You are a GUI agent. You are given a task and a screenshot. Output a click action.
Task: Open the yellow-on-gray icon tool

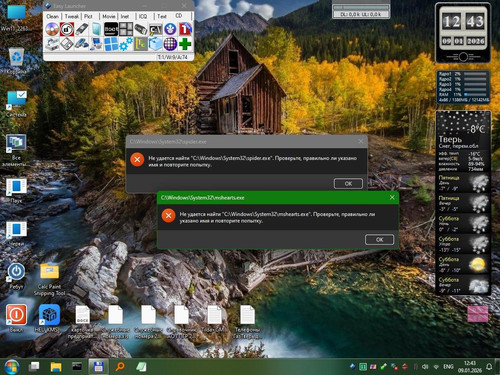point(141,44)
